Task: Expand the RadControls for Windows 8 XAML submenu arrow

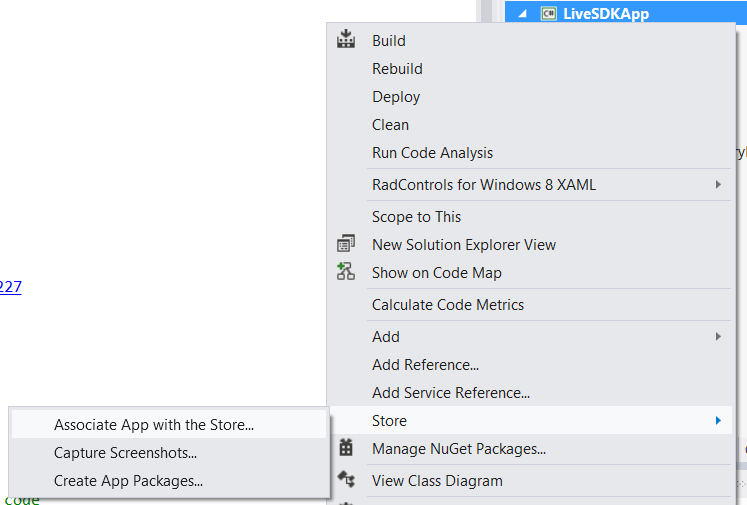Action: tap(718, 185)
